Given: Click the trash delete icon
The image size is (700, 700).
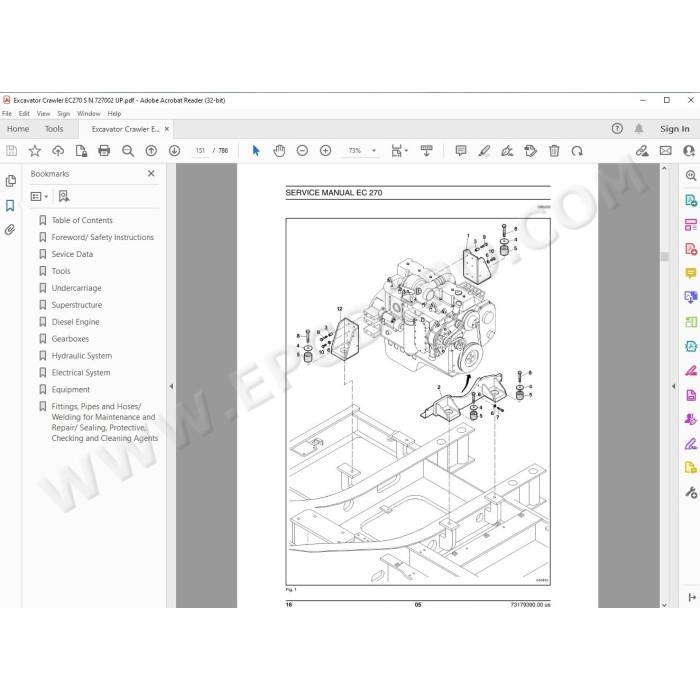Looking at the screenshot, I should (554, 151).
